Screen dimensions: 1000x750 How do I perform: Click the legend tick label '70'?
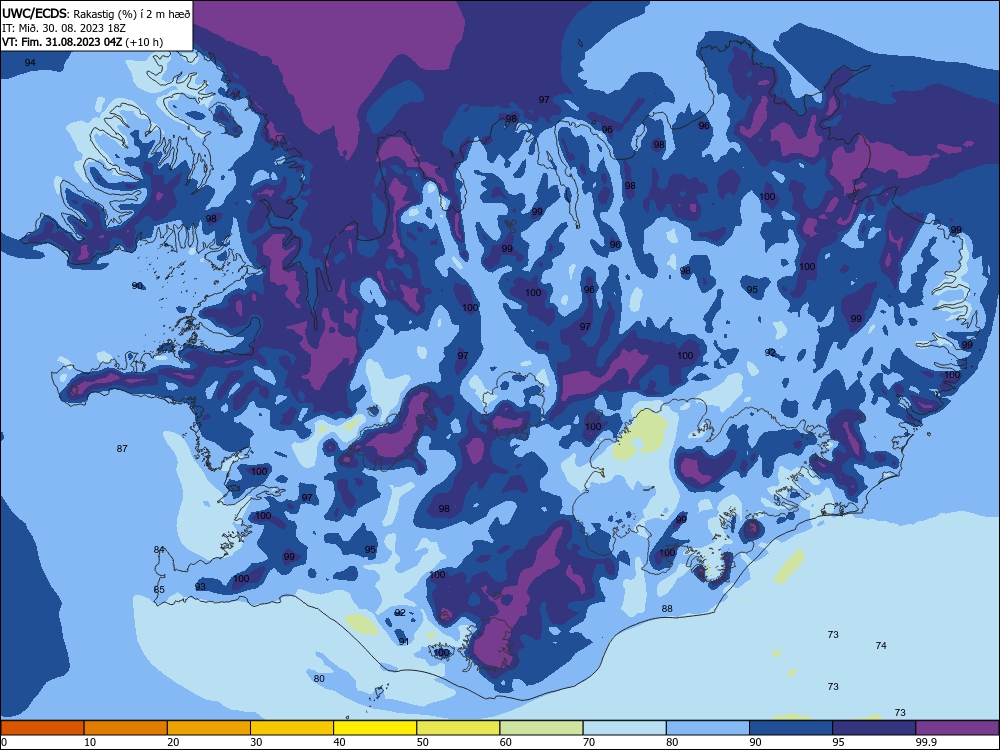[589, 742]
